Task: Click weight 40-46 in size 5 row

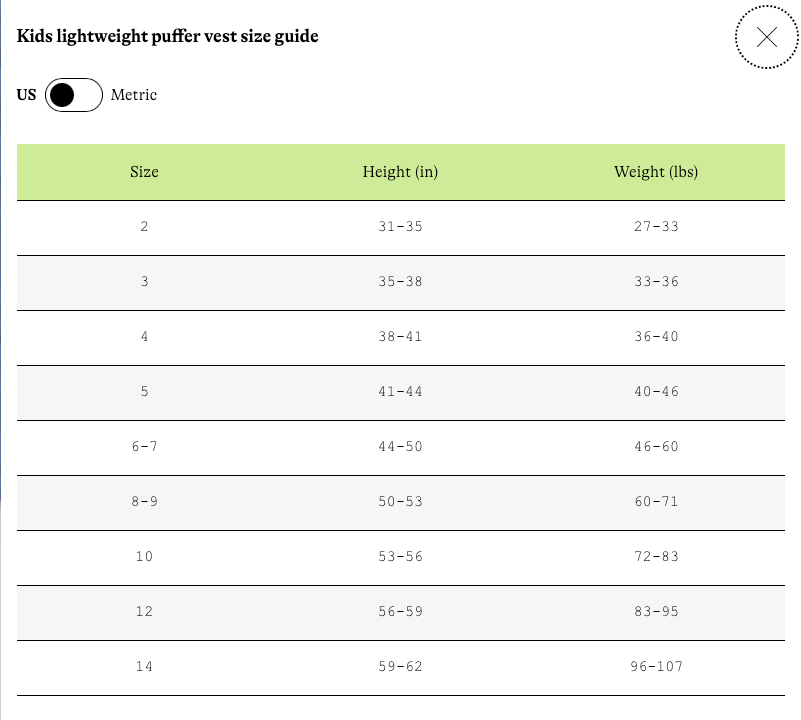Action: click(x=656, y=392)
